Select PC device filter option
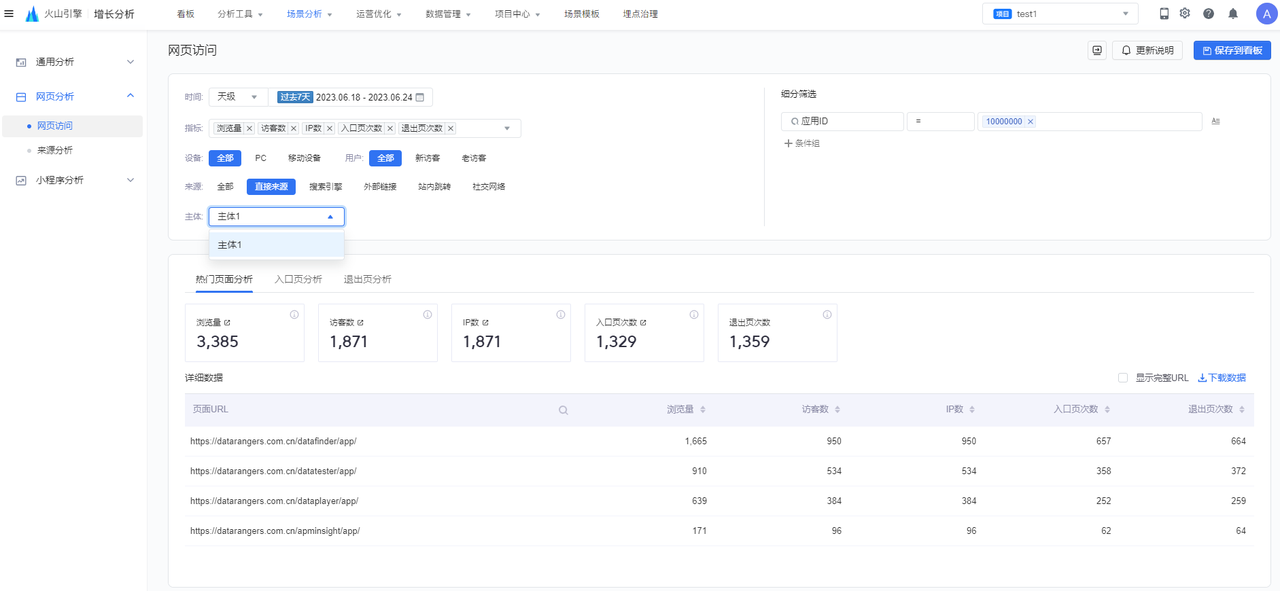This screenshot has height=591, width=1280. click(x=260, y=158)
